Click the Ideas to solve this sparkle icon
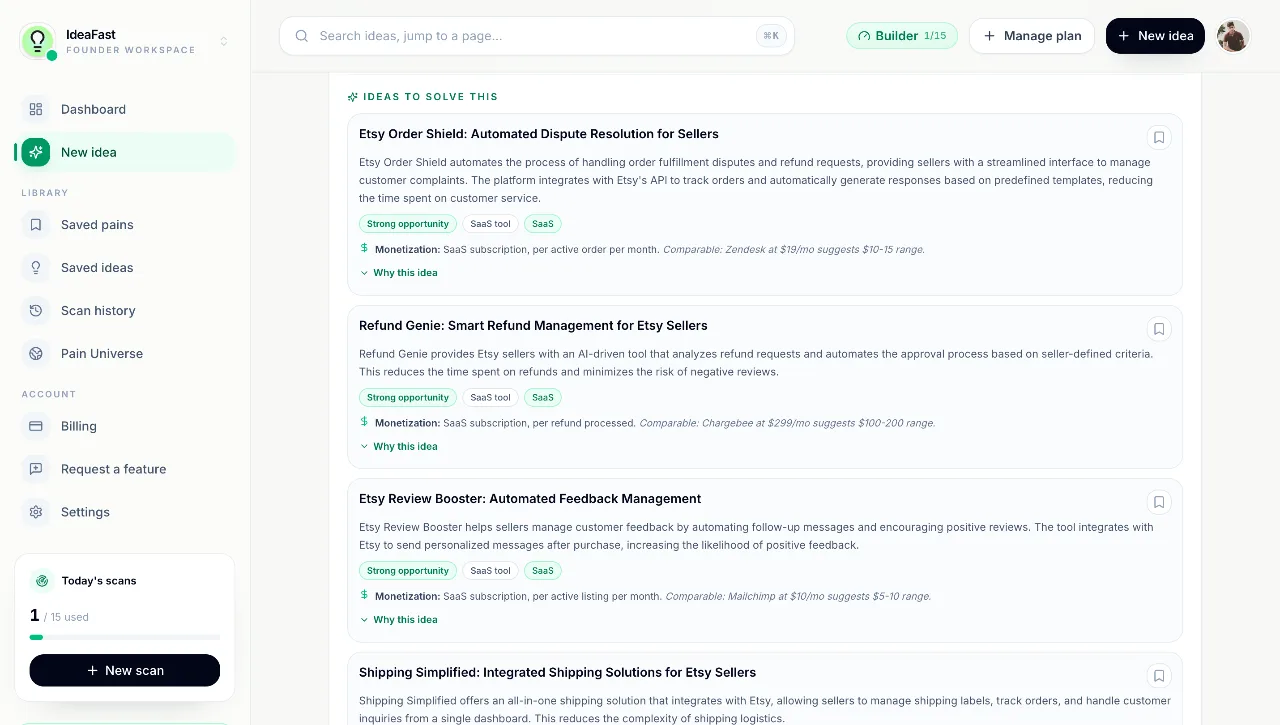The width and height of the screenshot is (1280, 725). [x=352, y=97]
